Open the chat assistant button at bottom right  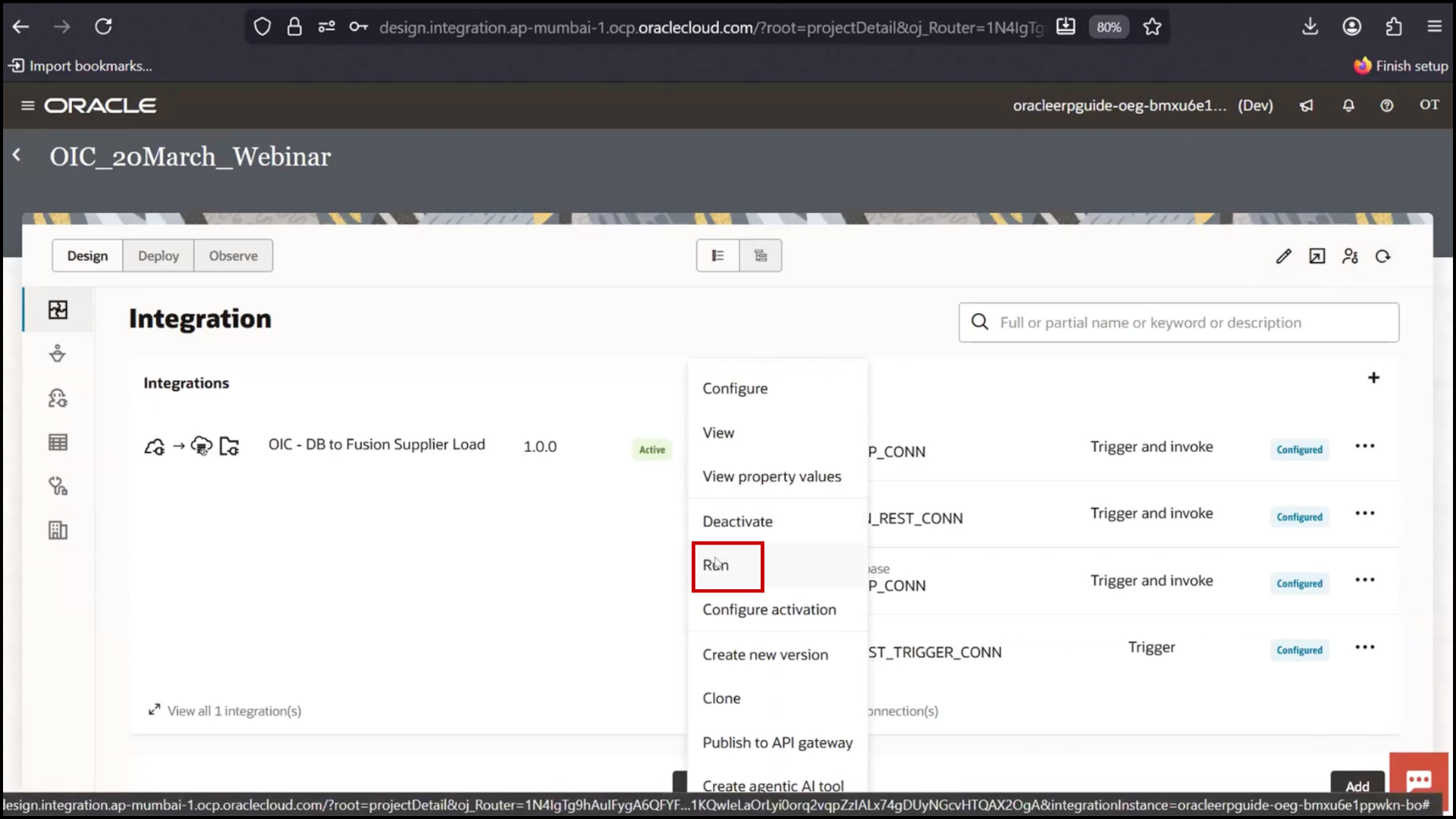coord(1418,780)
